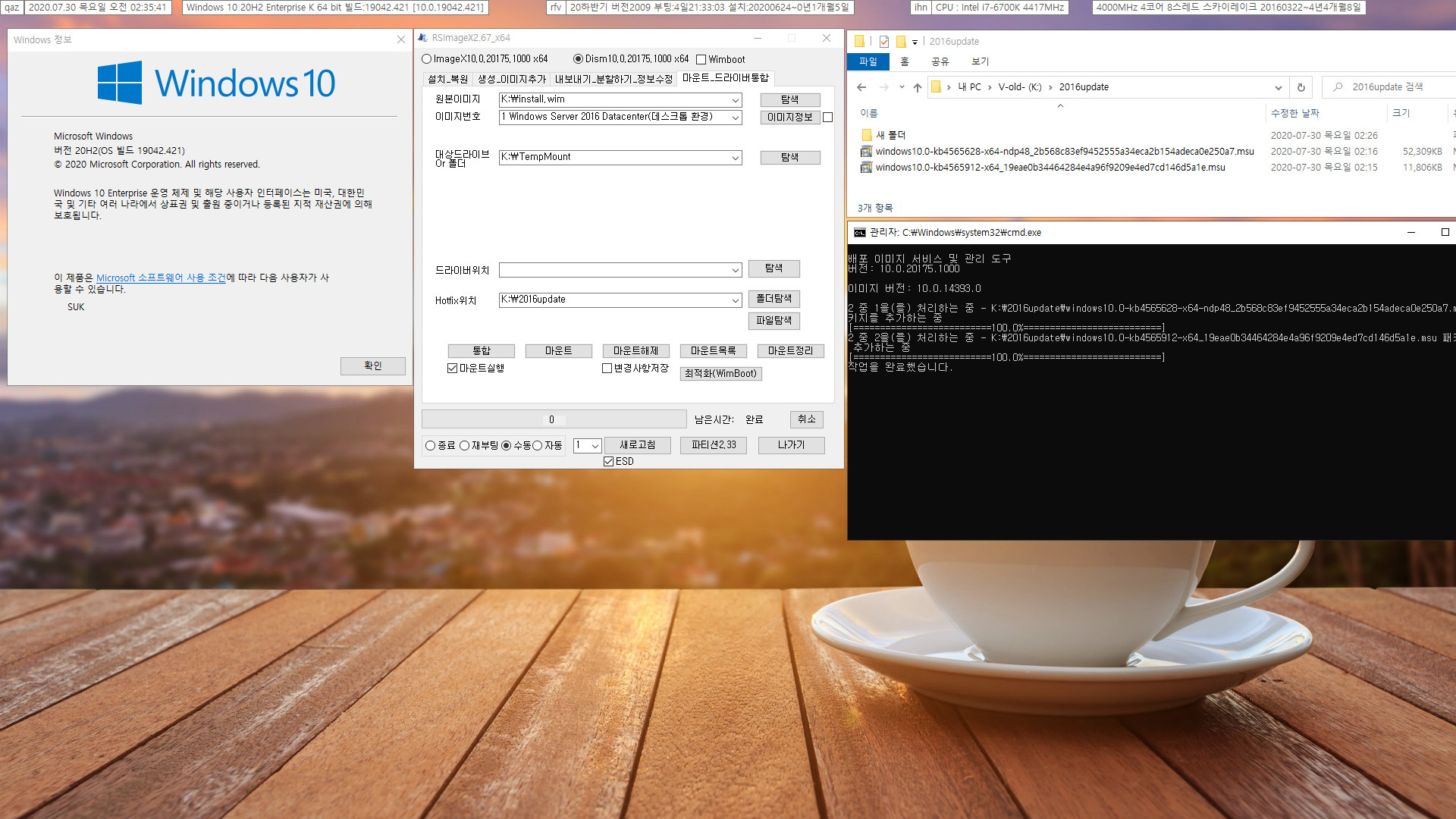Screen dimensions: 1456x819
Task: Click the 통합 button
Action: tap(482, 351)
